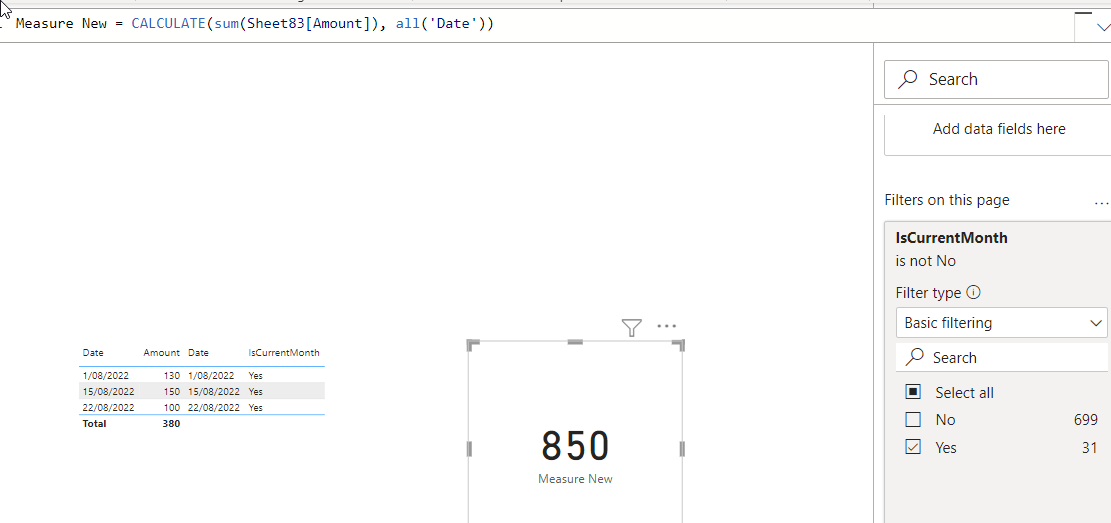Toggle the Select all checkbox
Viewport: 1111px width, 523px height.
[x=913, y=392]
